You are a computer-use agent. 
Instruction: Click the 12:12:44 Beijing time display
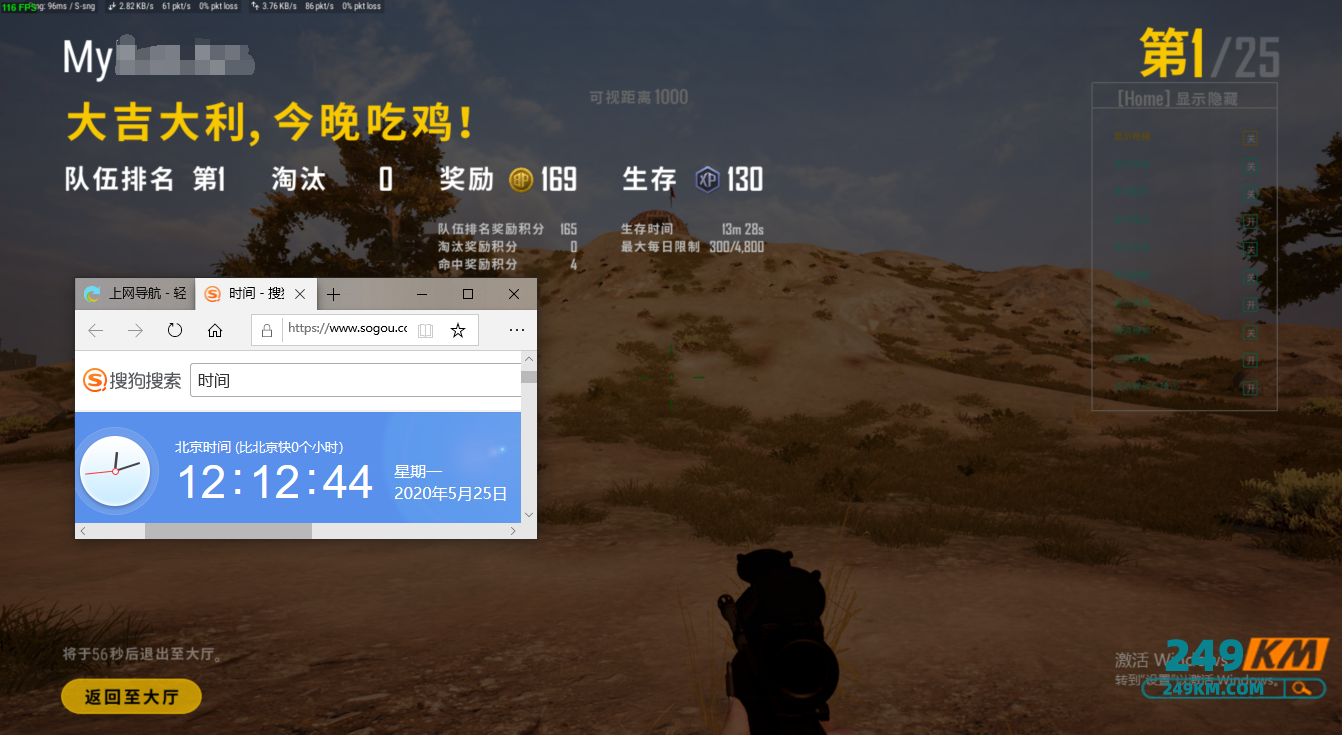(275, 482)
